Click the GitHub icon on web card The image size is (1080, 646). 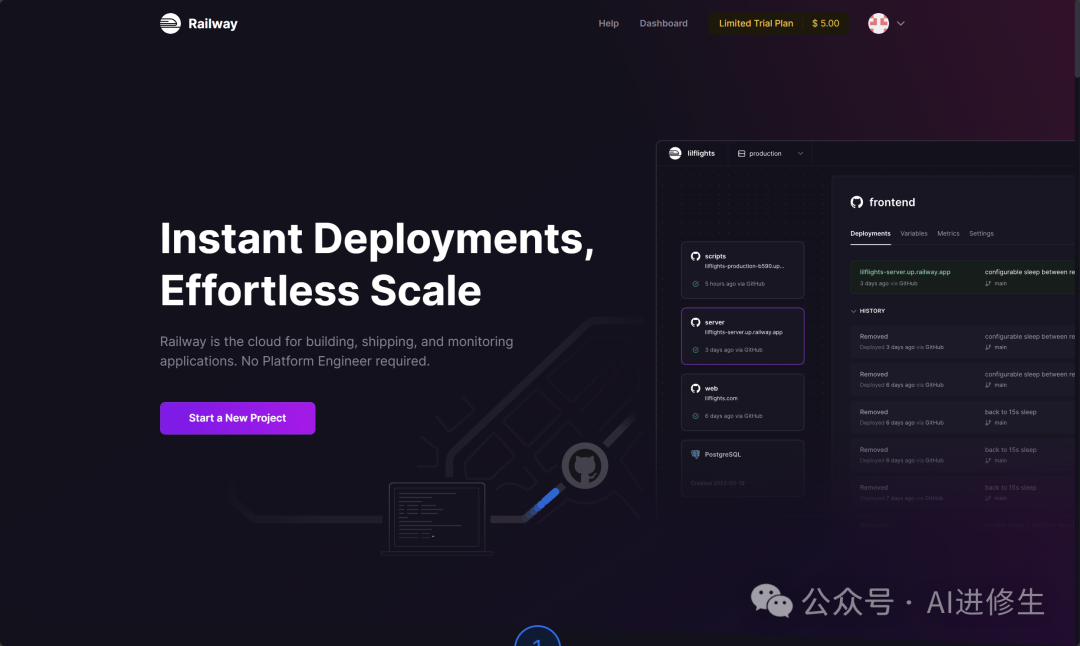696,388
